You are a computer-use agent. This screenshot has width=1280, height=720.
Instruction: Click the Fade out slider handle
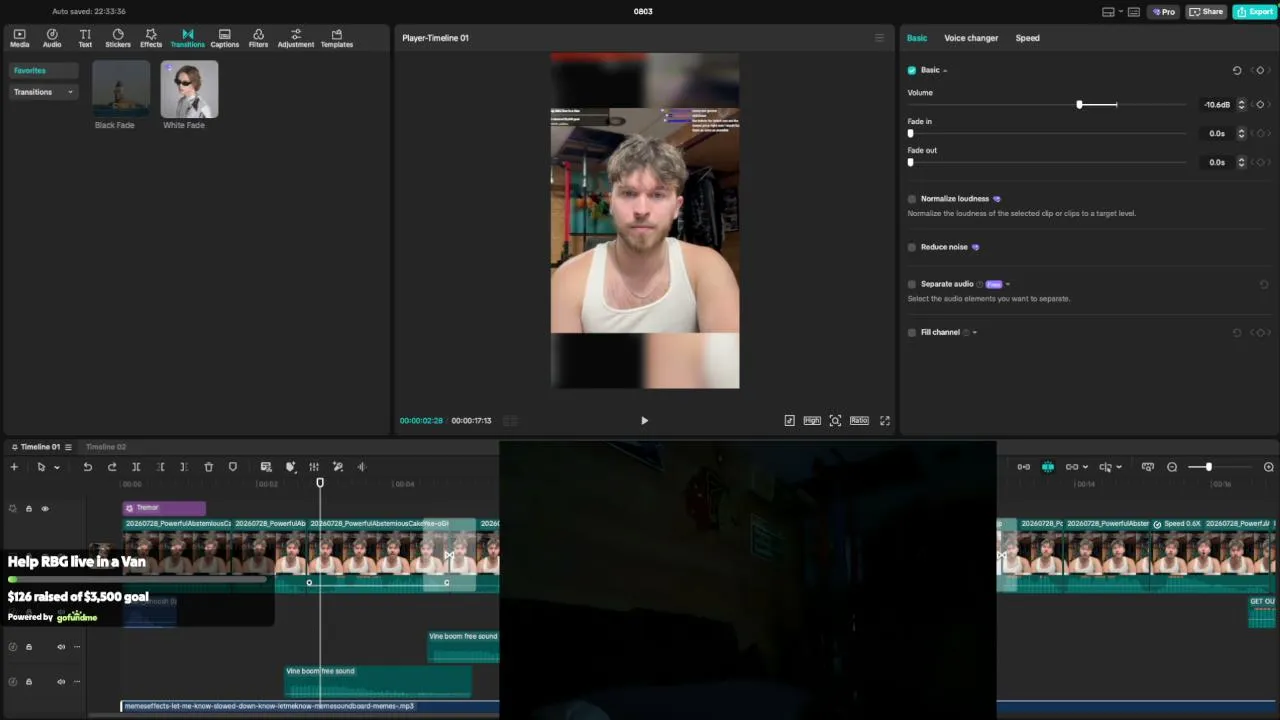(910, 162)
